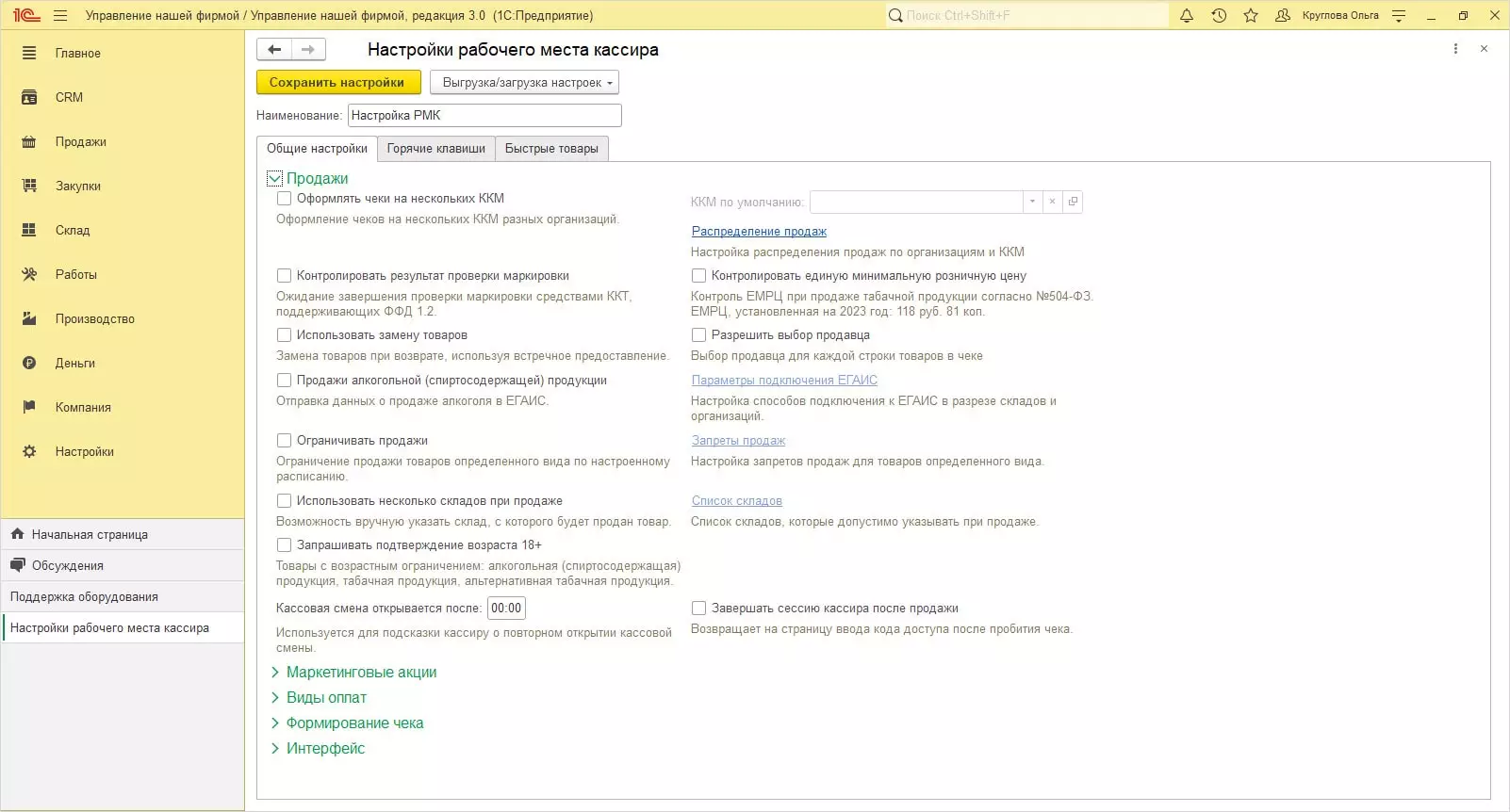Clear the ККМ по умолчанию field

tap(1052, 202)
